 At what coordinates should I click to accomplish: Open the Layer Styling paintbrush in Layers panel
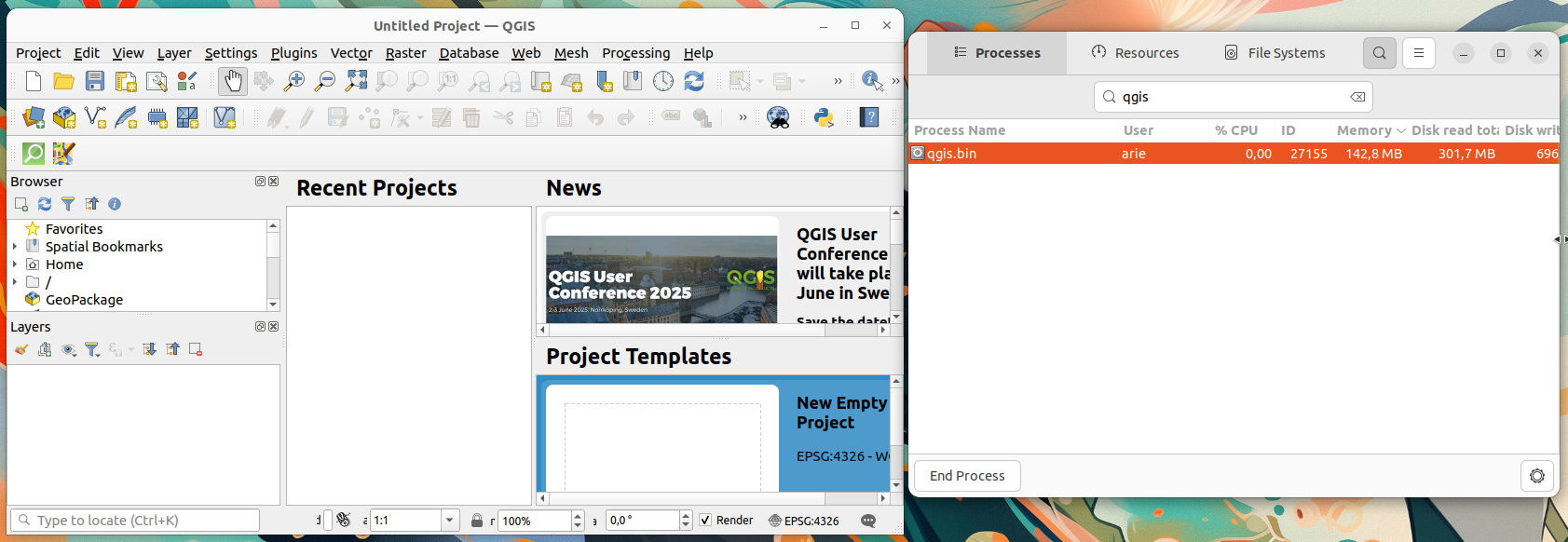pos(21,349)
